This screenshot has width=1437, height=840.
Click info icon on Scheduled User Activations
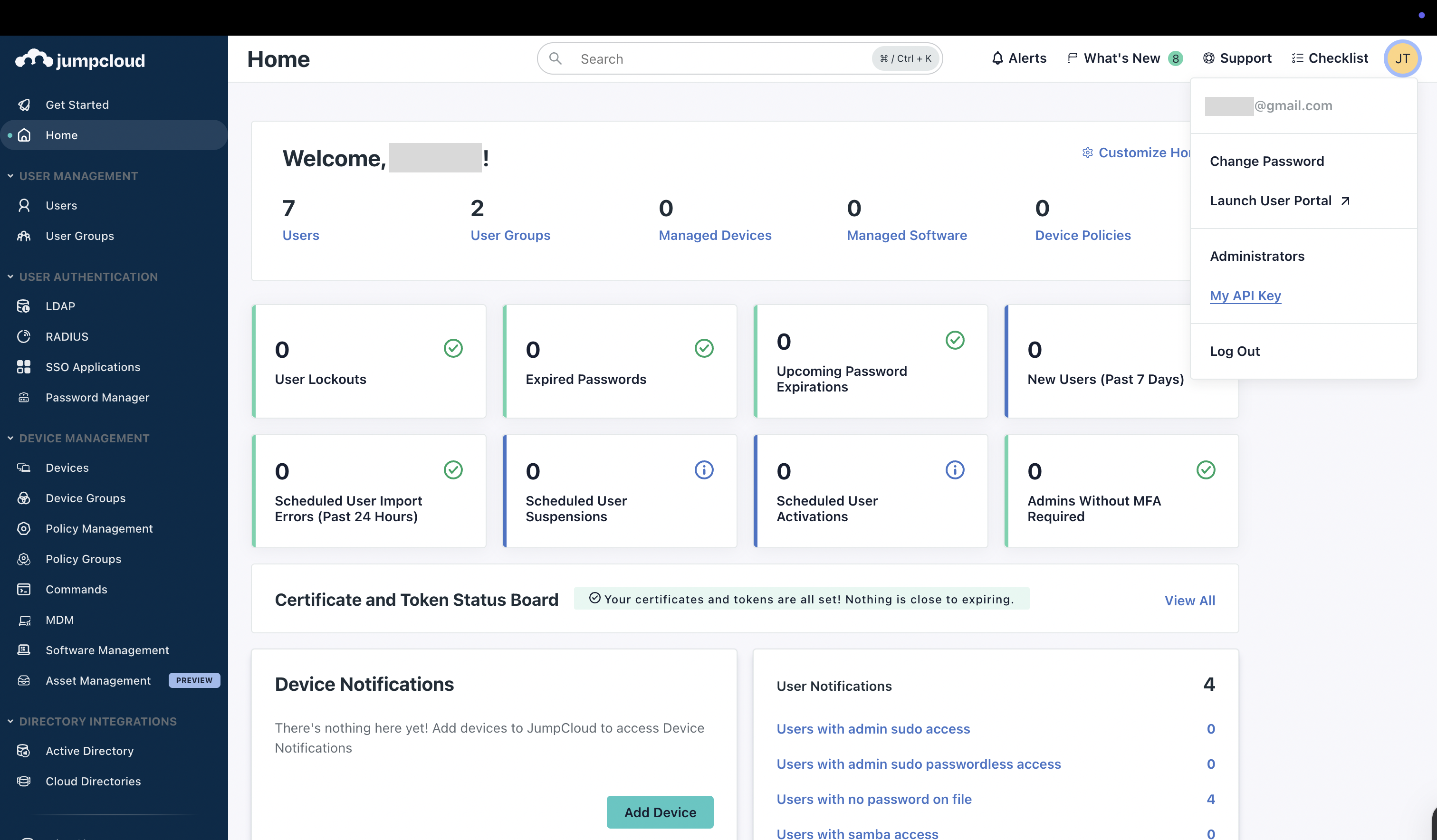pos(955,470)
